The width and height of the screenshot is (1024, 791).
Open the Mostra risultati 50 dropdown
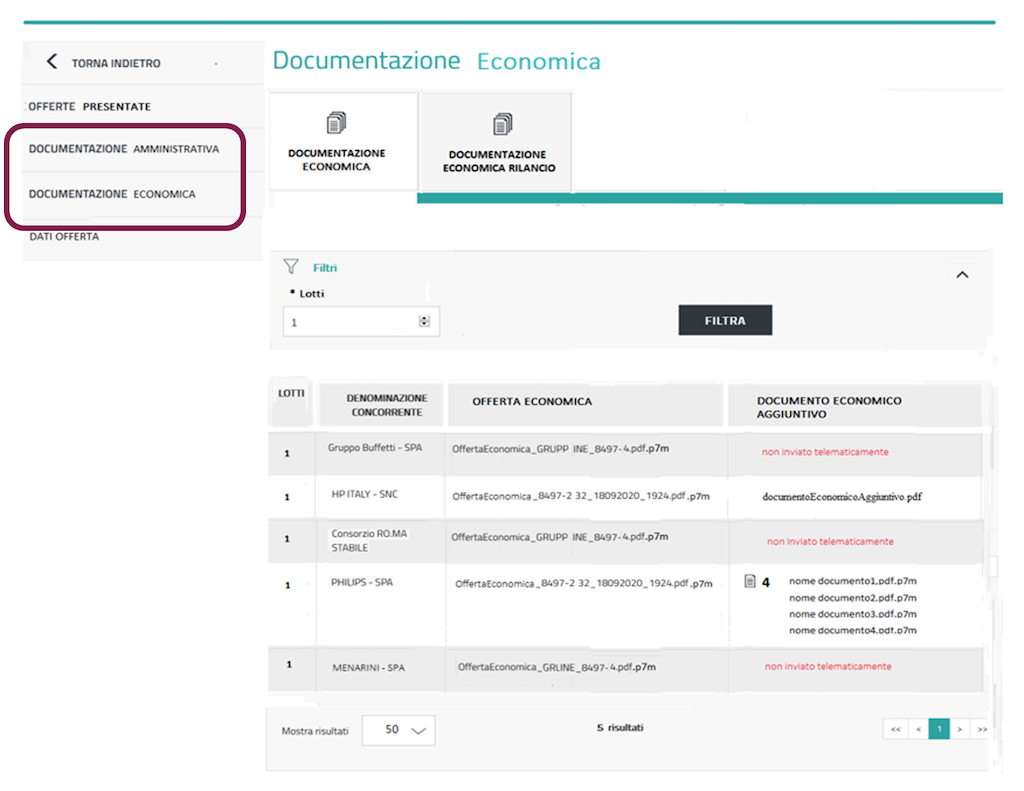click(x=398, y=730)
